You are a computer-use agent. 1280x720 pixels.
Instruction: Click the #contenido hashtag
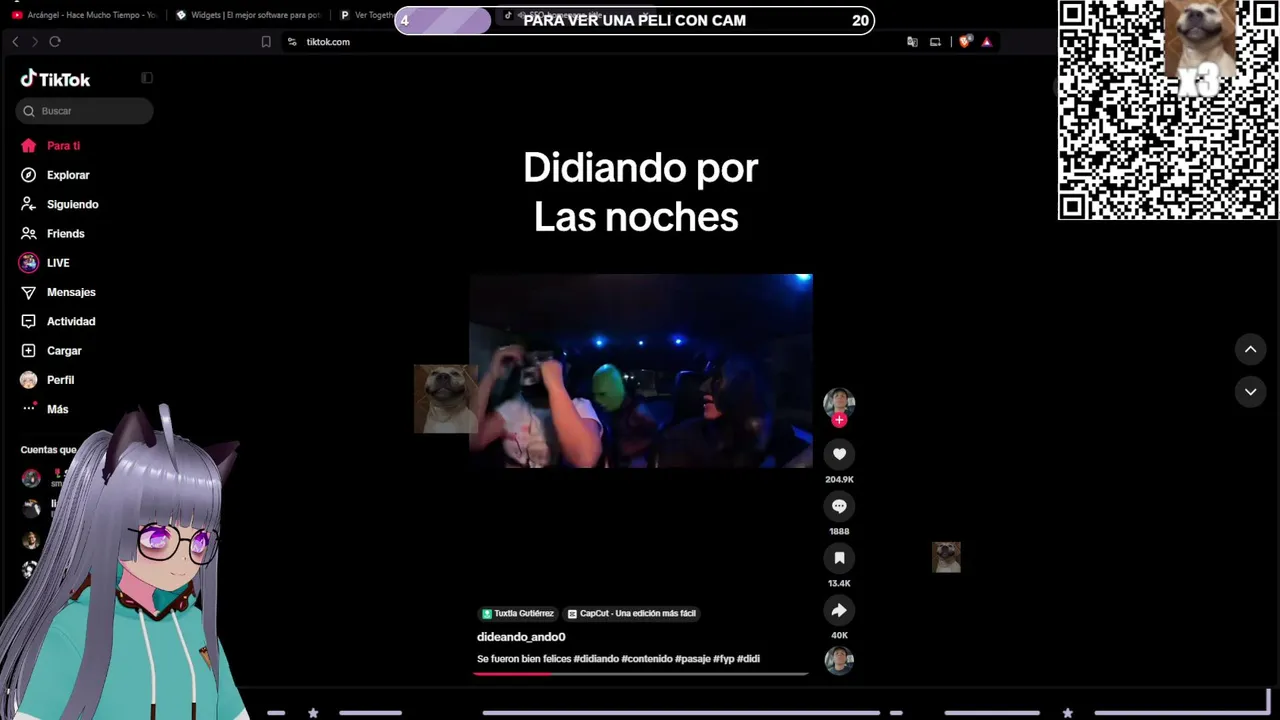pyautogui.click(x=647, y=659)
